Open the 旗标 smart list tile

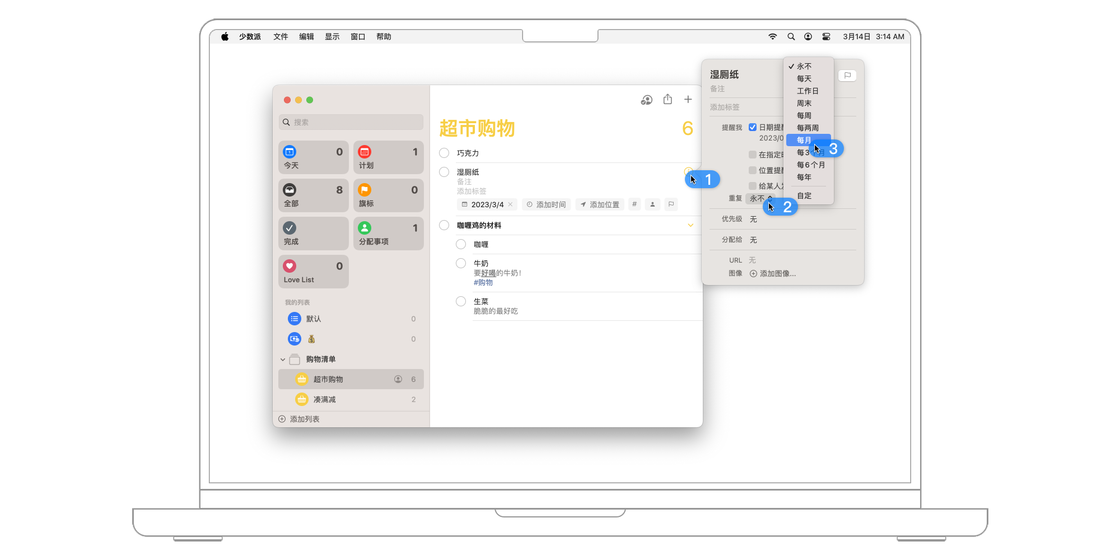(388, 196)
